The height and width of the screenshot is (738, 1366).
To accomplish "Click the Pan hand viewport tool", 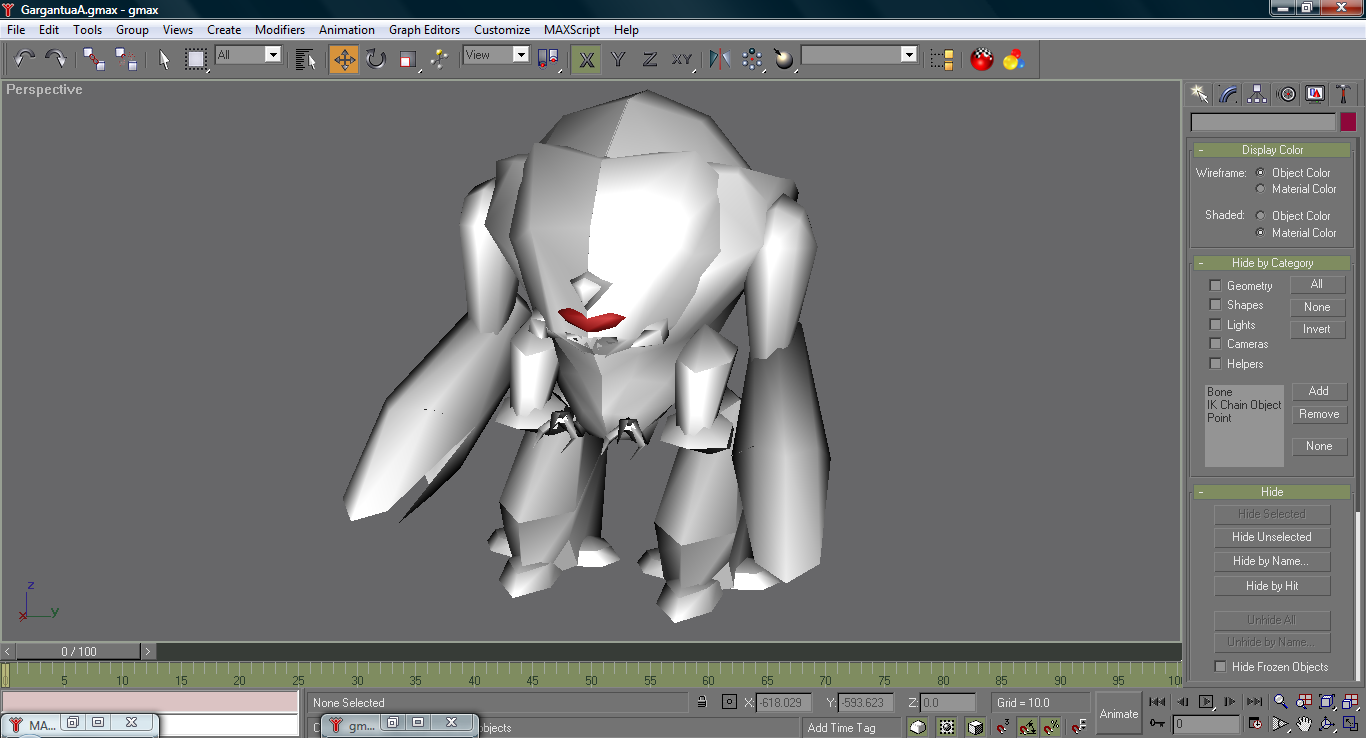I will click(1305, 724).
